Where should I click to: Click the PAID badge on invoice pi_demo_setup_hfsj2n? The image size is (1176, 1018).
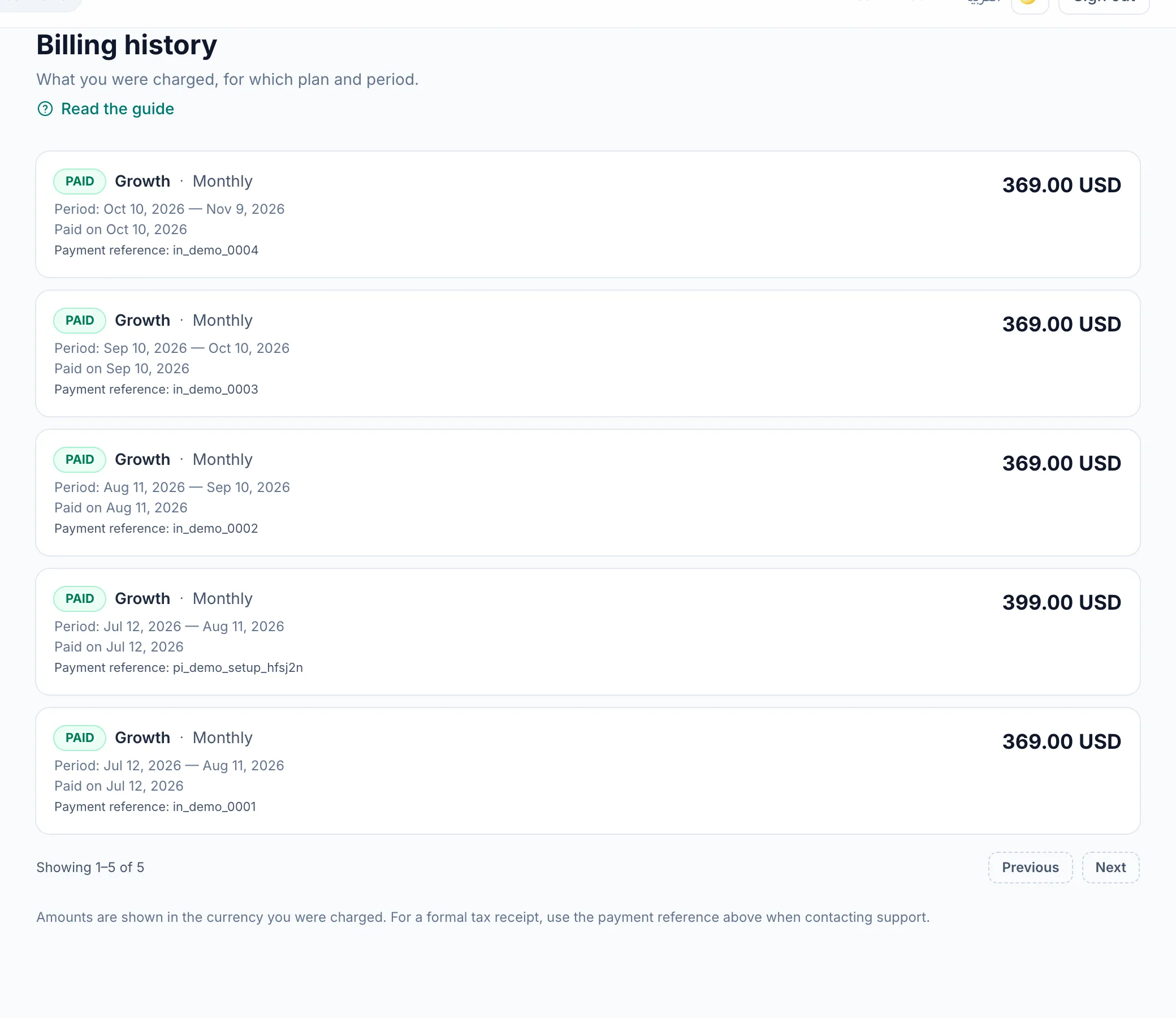pyautogui.click(x=80, y=599)
